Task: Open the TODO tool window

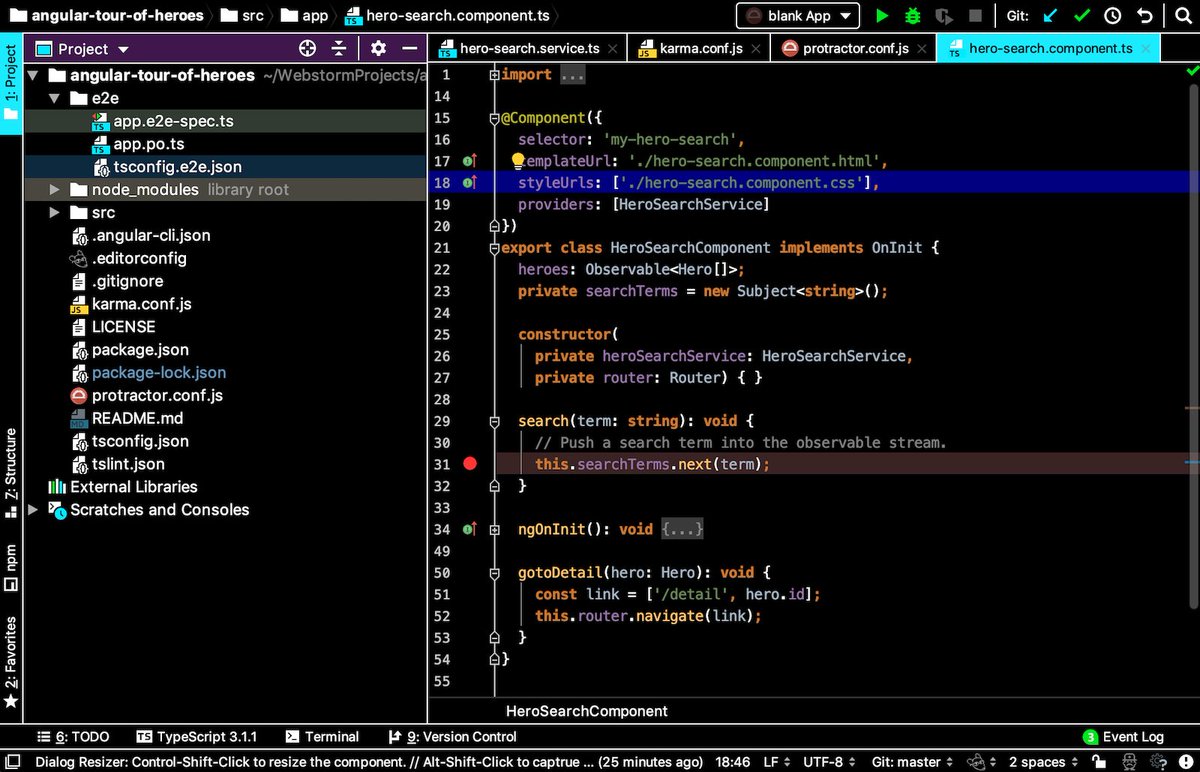Action: click(73, 737)
